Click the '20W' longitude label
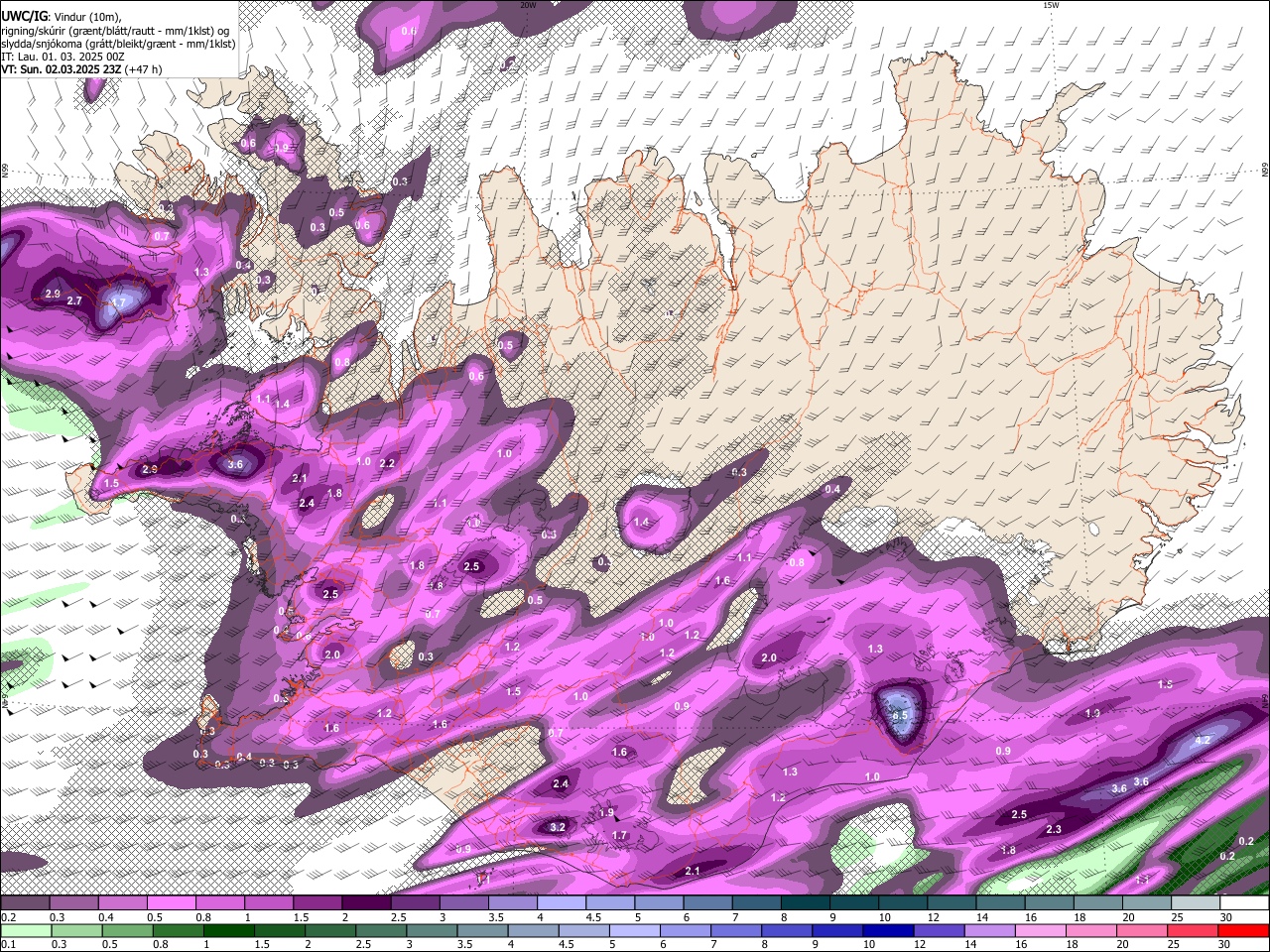This screenshot has width=1270, height=952. pos(528,5)
